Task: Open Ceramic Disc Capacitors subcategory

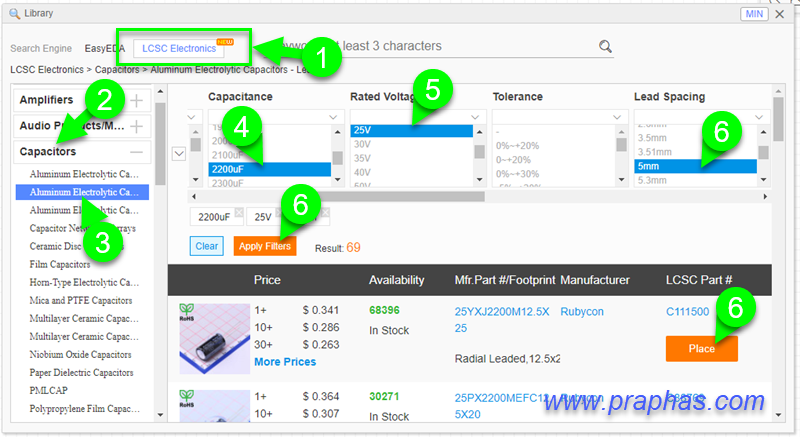Action: click(x=76, y=246)
